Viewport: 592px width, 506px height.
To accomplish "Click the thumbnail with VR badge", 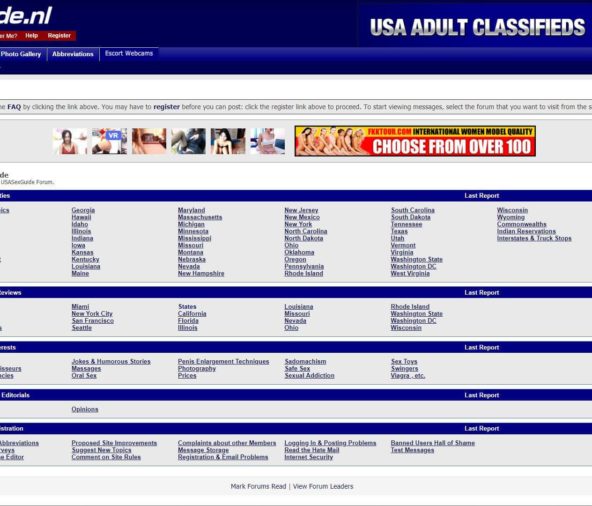I will [109, 141].
